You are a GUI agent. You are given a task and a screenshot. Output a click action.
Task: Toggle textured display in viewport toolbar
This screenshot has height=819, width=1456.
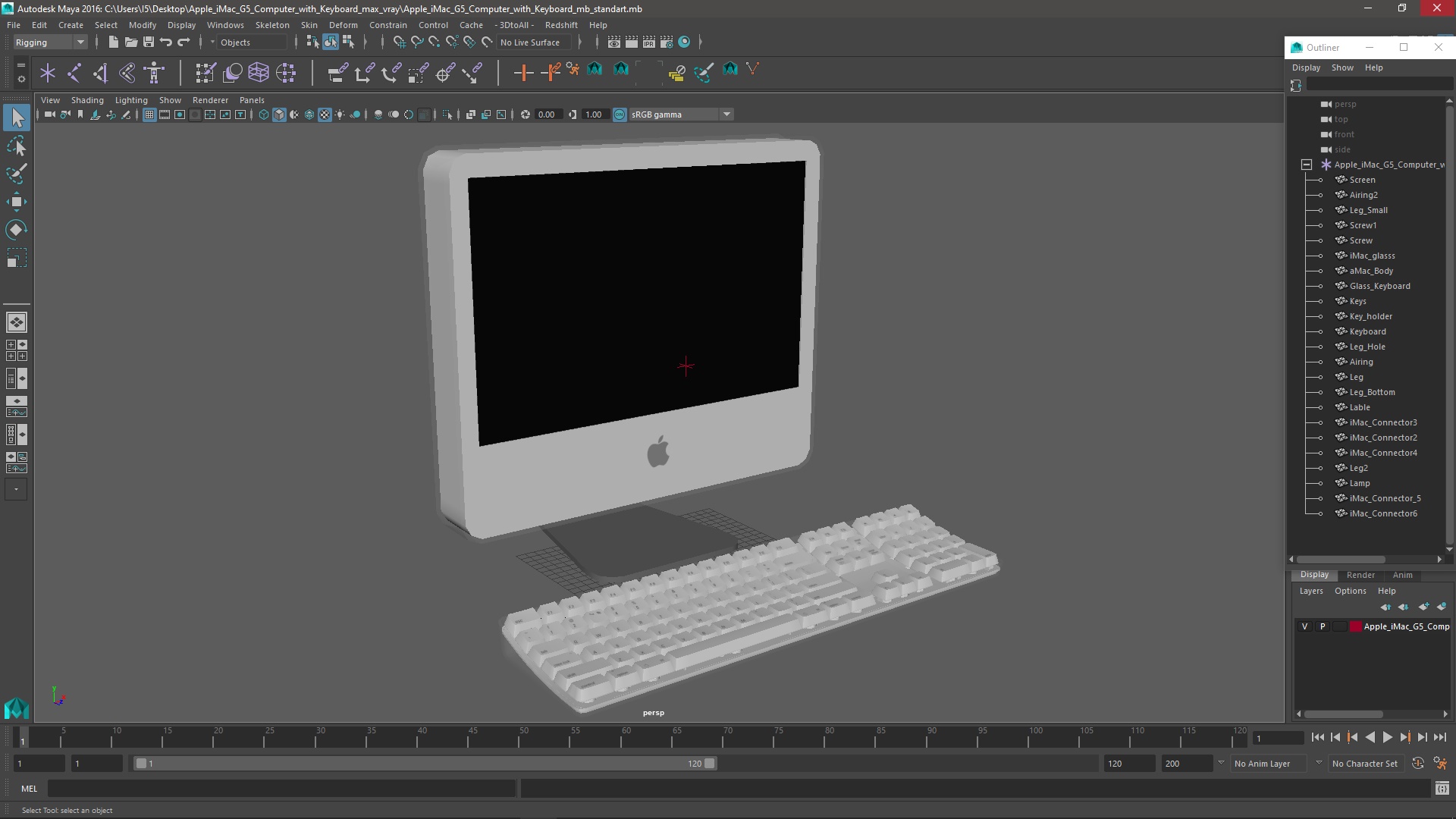[x=325, y=115]
